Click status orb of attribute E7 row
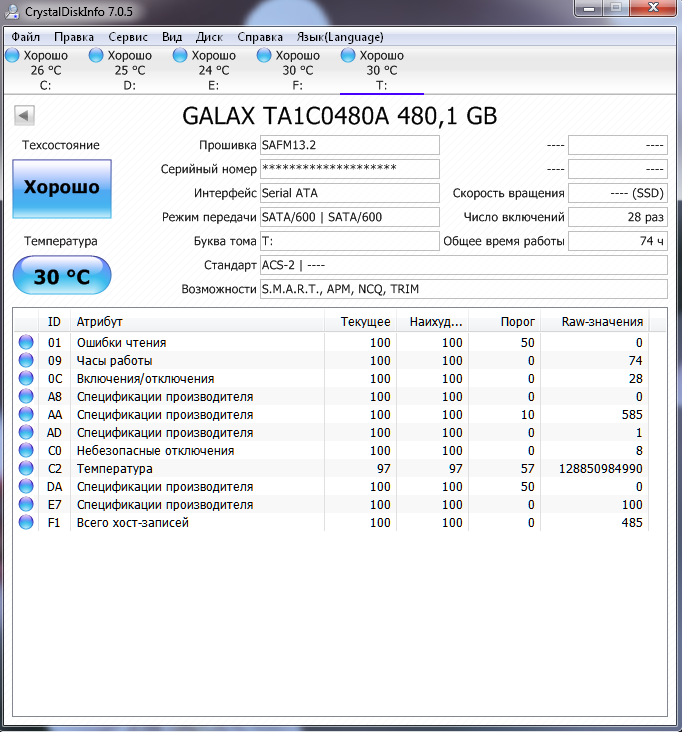 pos(26,504)
